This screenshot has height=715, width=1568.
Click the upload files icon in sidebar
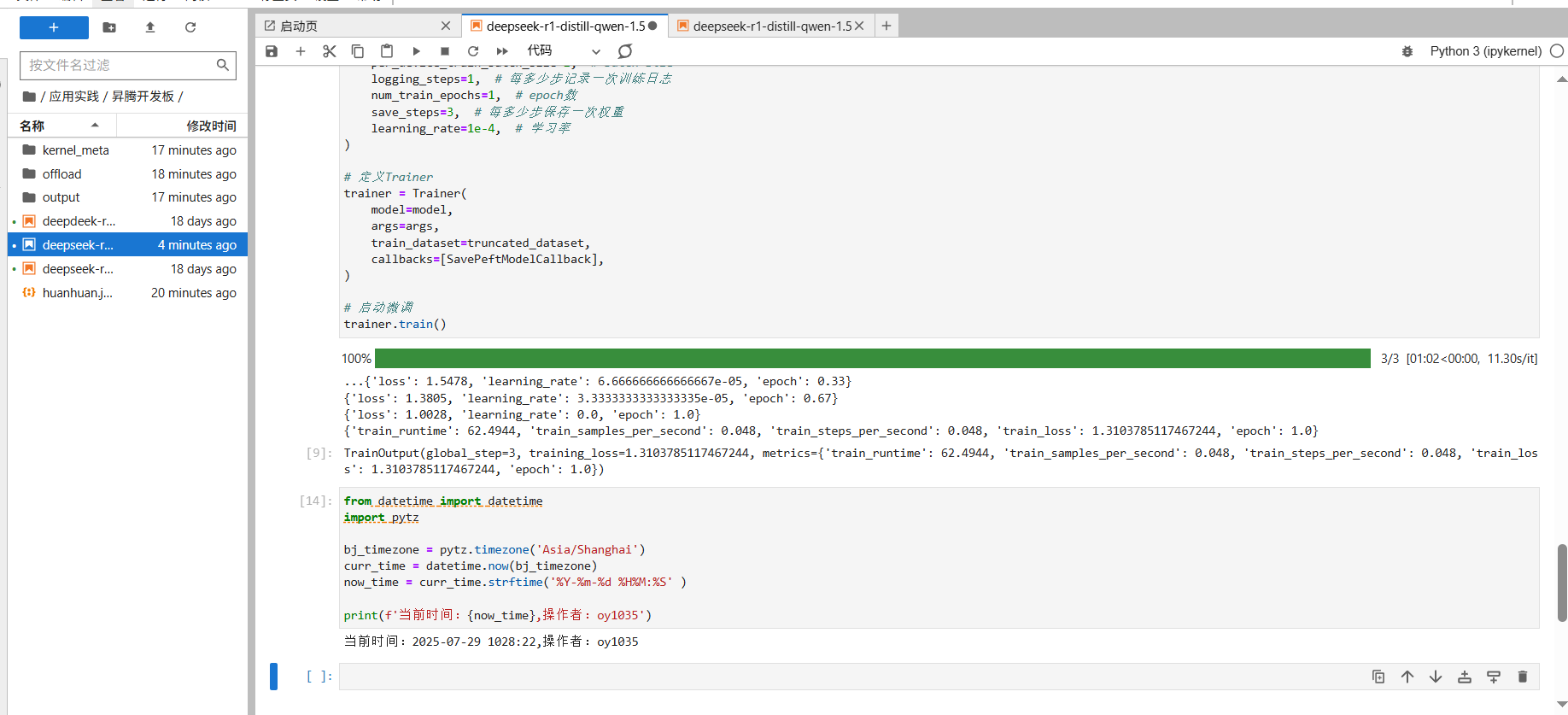point(150,27)
